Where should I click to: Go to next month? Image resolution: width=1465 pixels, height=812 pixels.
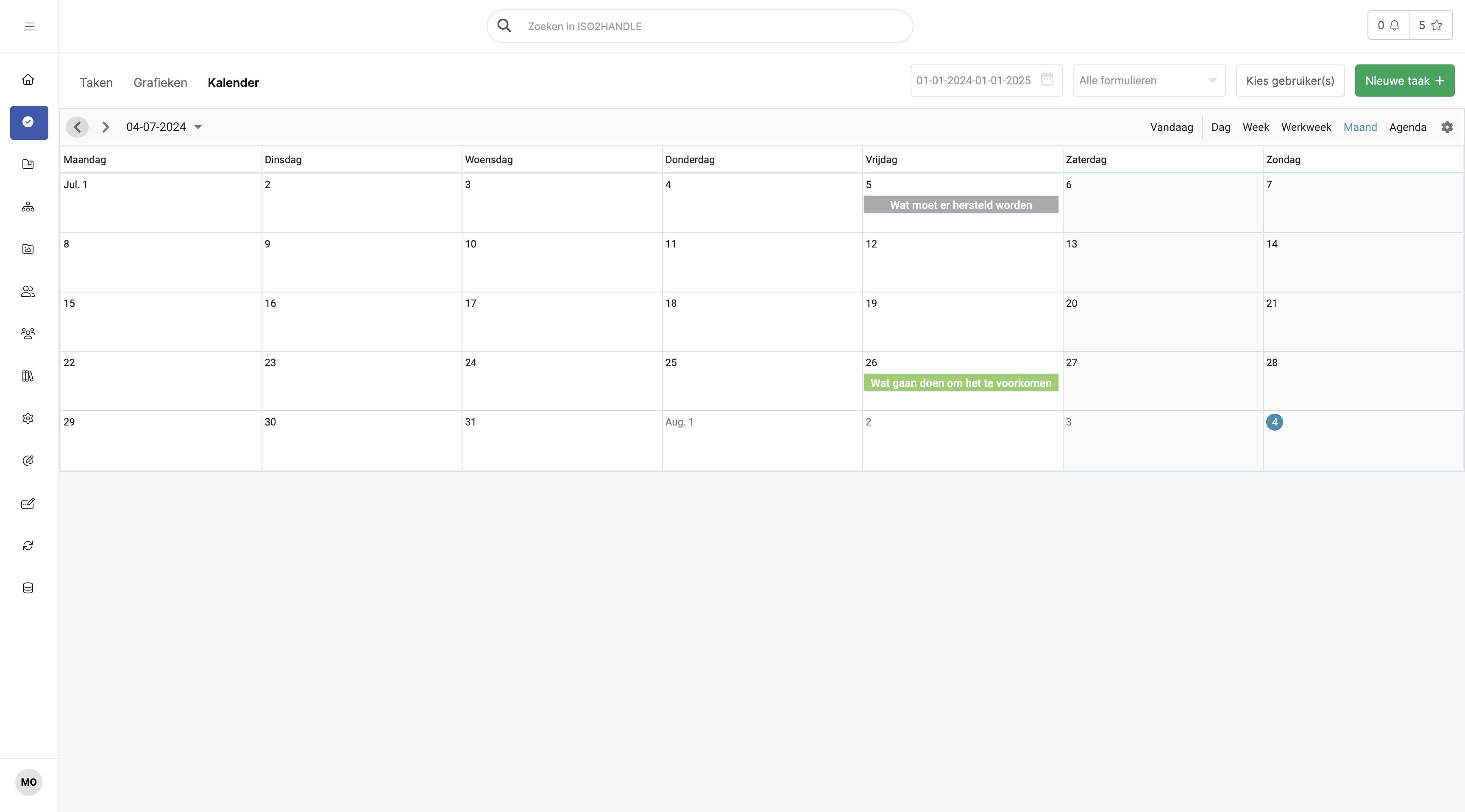[x=105, y=127]
